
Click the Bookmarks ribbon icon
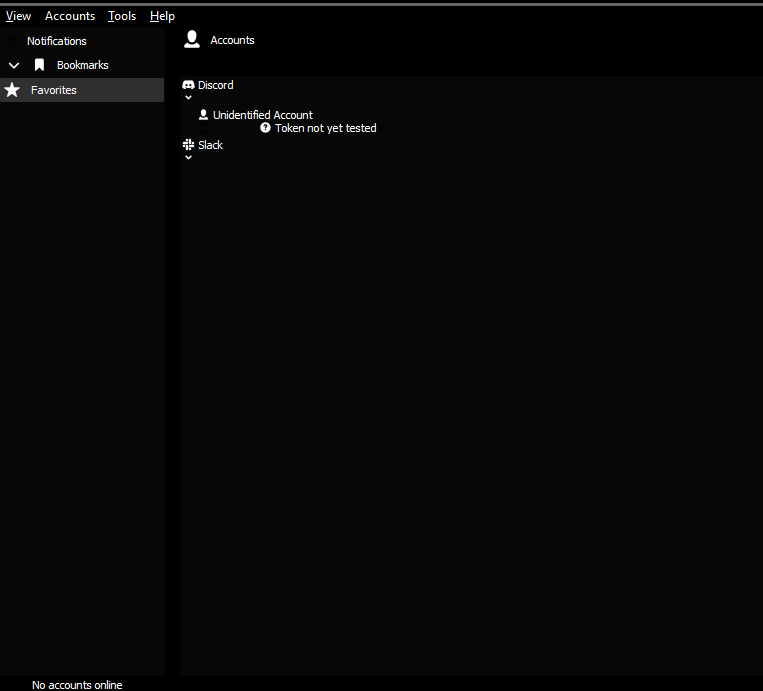pos(39,65)
